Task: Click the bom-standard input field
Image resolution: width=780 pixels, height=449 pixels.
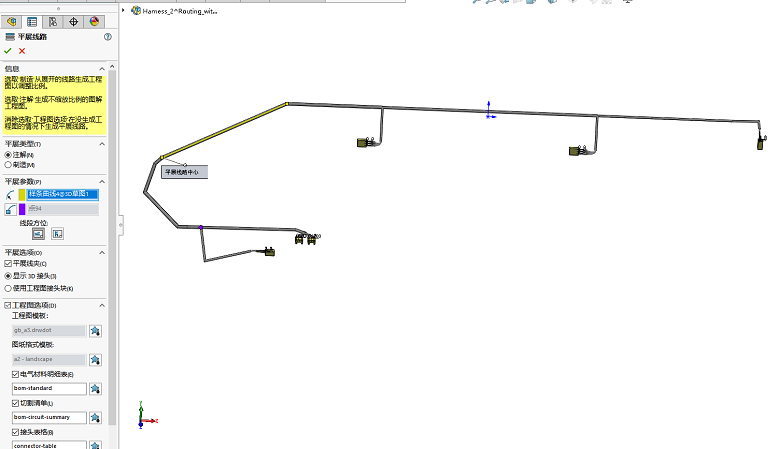Action: tap(48, 388)
